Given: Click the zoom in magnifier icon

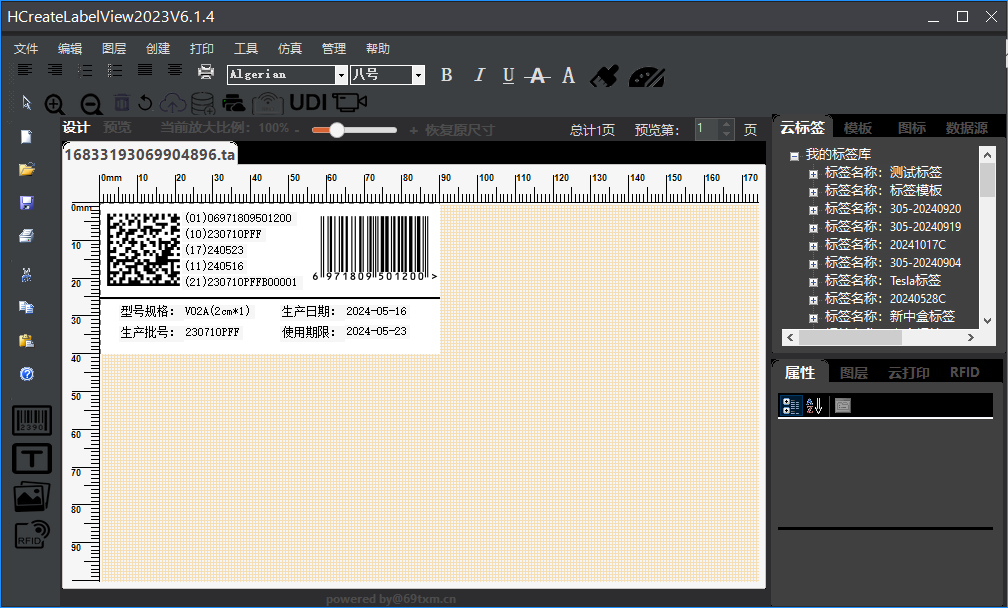Looking at the screenshot, I should point(55,103).
